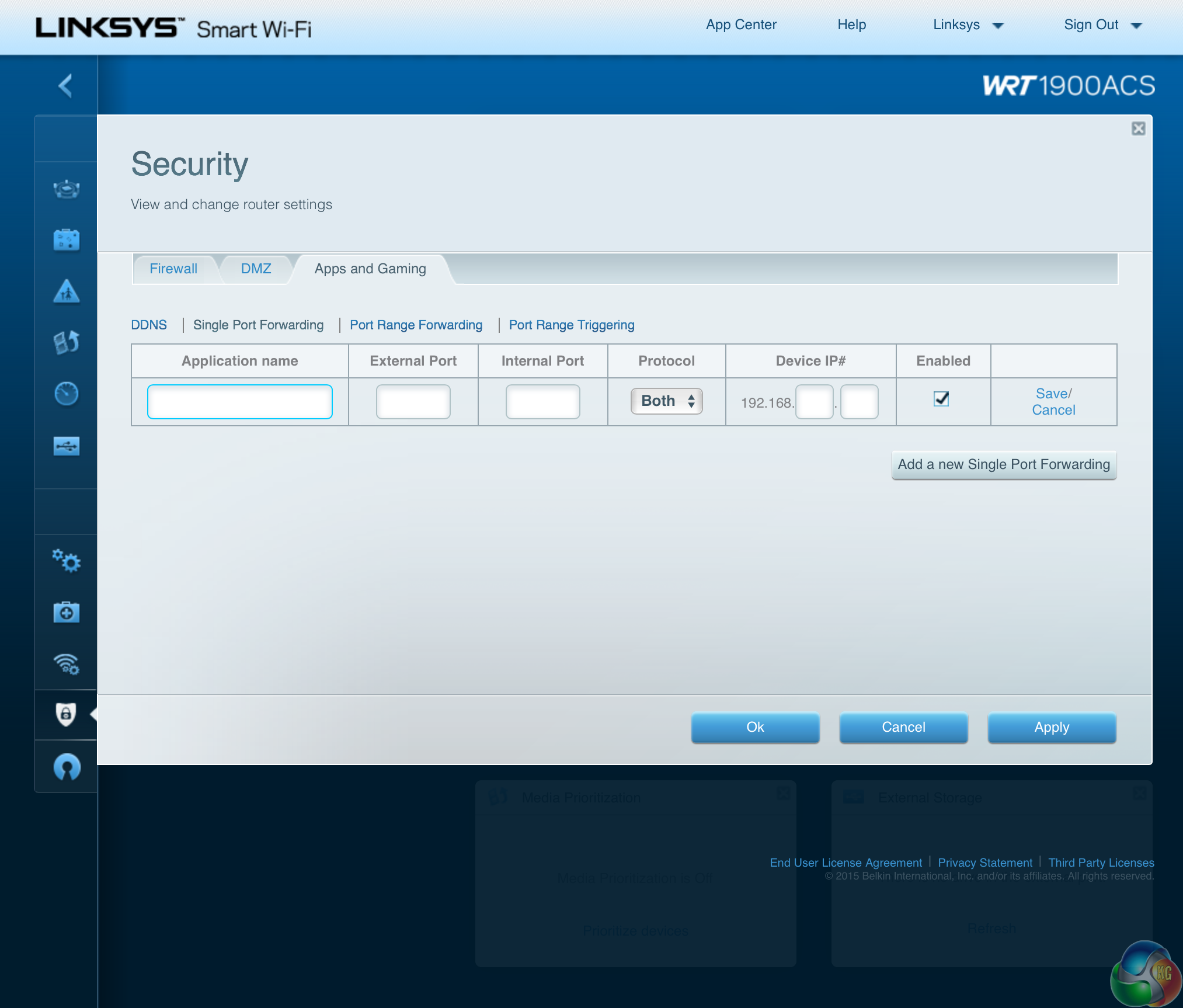Open the OpenVPN Server sidebar icon
This screenshot has height=1008, width=1183.
pyautogui.click(x=66, y=766)
